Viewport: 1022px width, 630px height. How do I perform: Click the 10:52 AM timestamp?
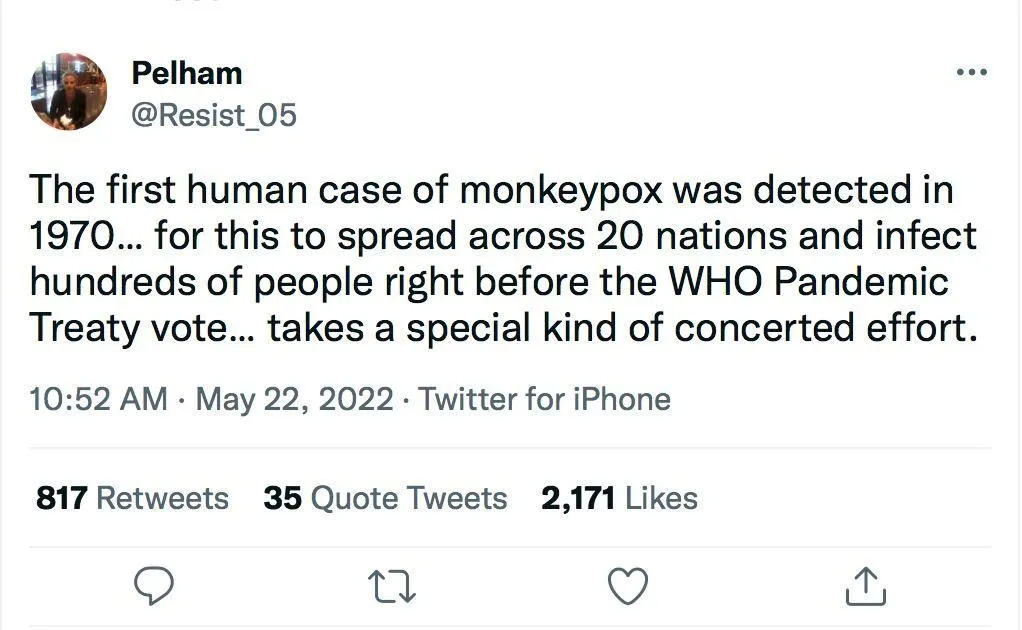coord(98,400)
